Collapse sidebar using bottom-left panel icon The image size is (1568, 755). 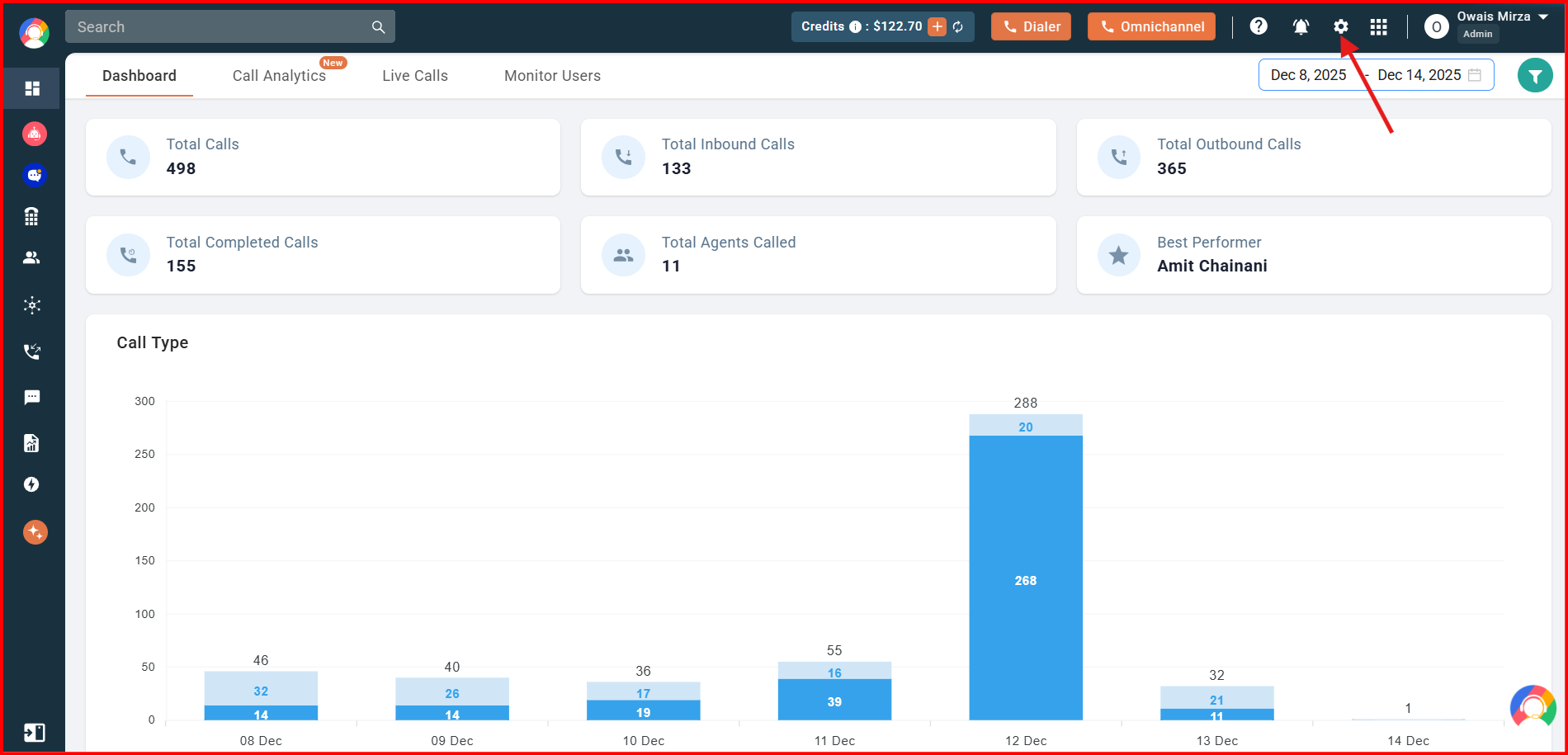[x=34, y=733]
